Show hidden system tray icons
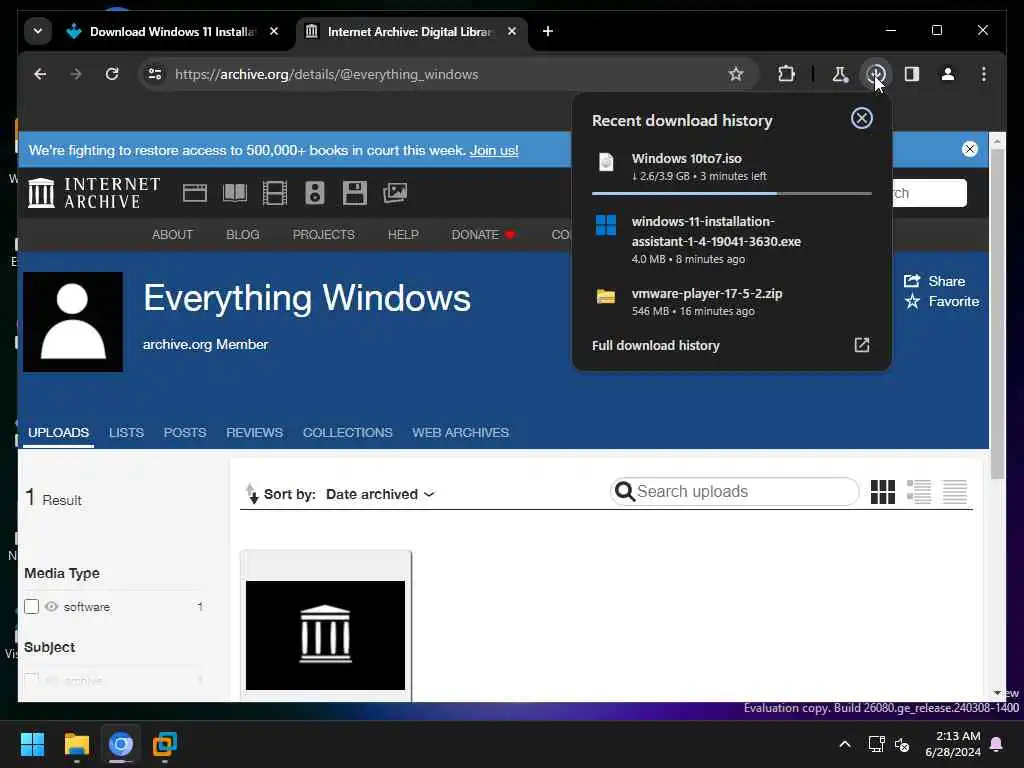Screen dimensions: 1024x768 (844, 744)
